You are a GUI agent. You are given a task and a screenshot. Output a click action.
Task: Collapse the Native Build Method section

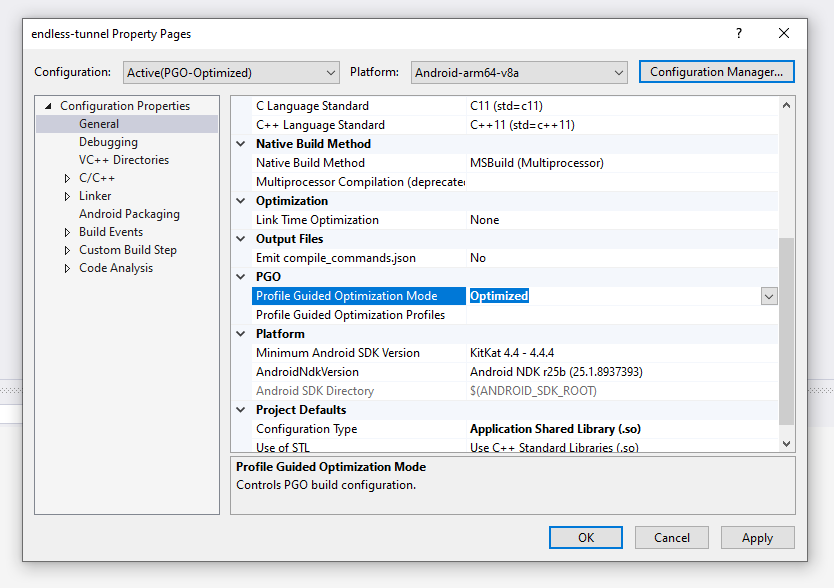point(240,143)
